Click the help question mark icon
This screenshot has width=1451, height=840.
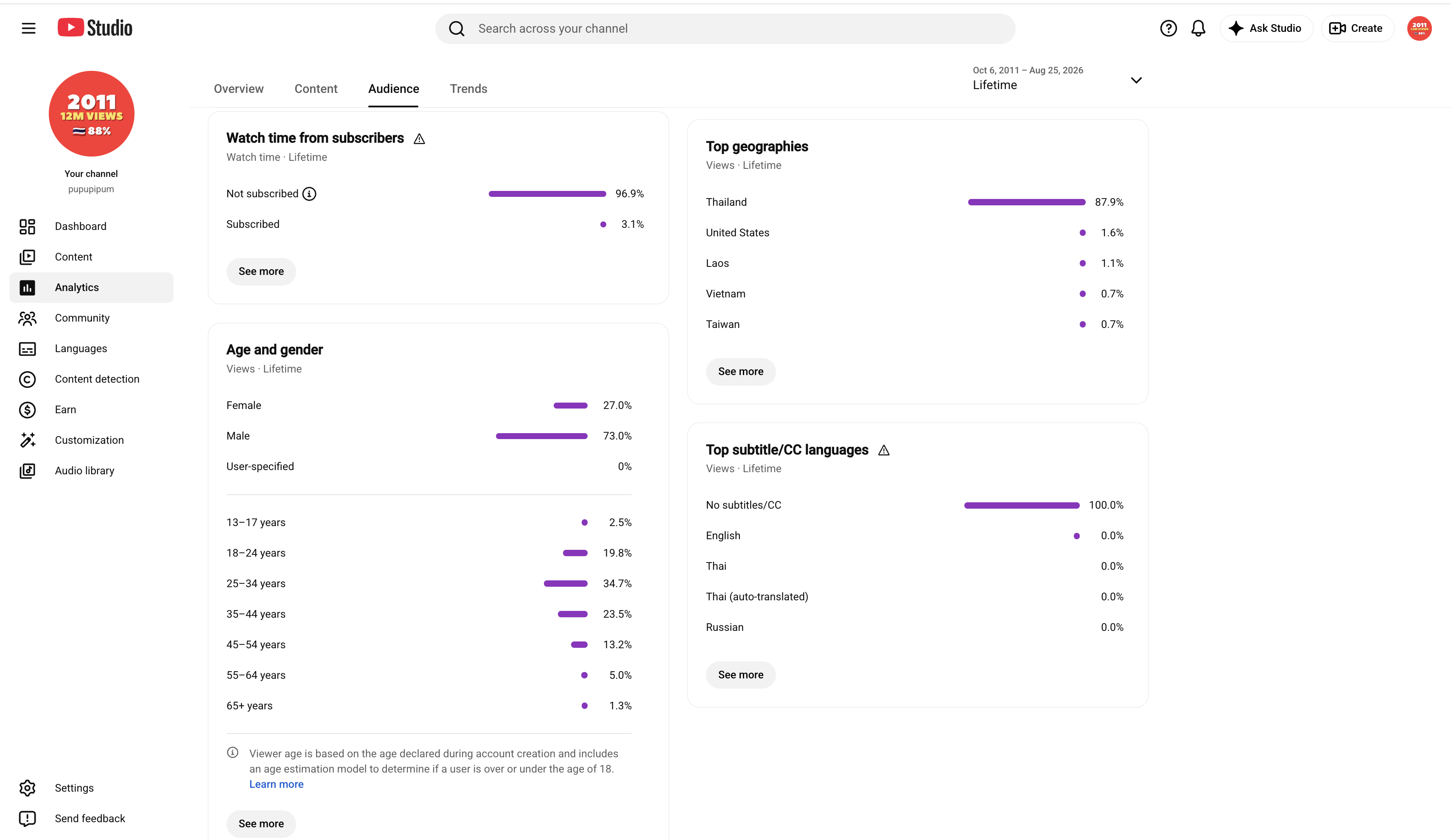click(1168, 28)
